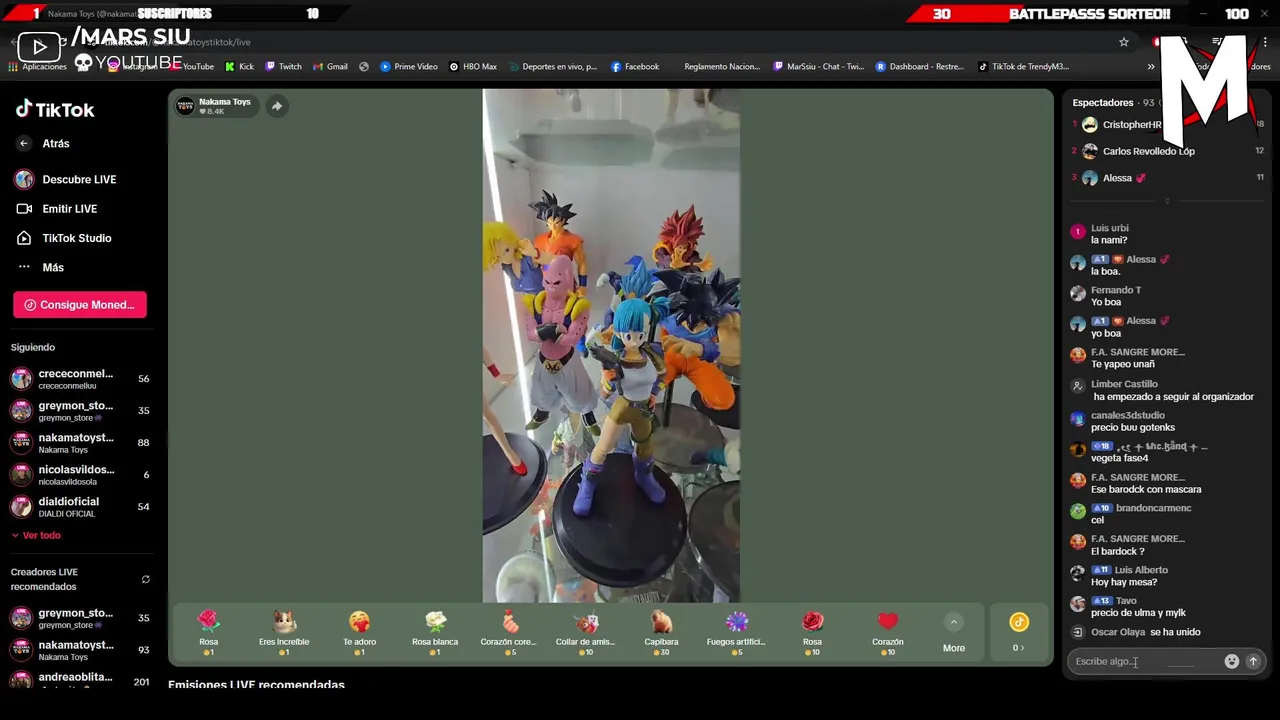
Task: Open andreaoblita recommended creator
Action: (x=80, y=680)
